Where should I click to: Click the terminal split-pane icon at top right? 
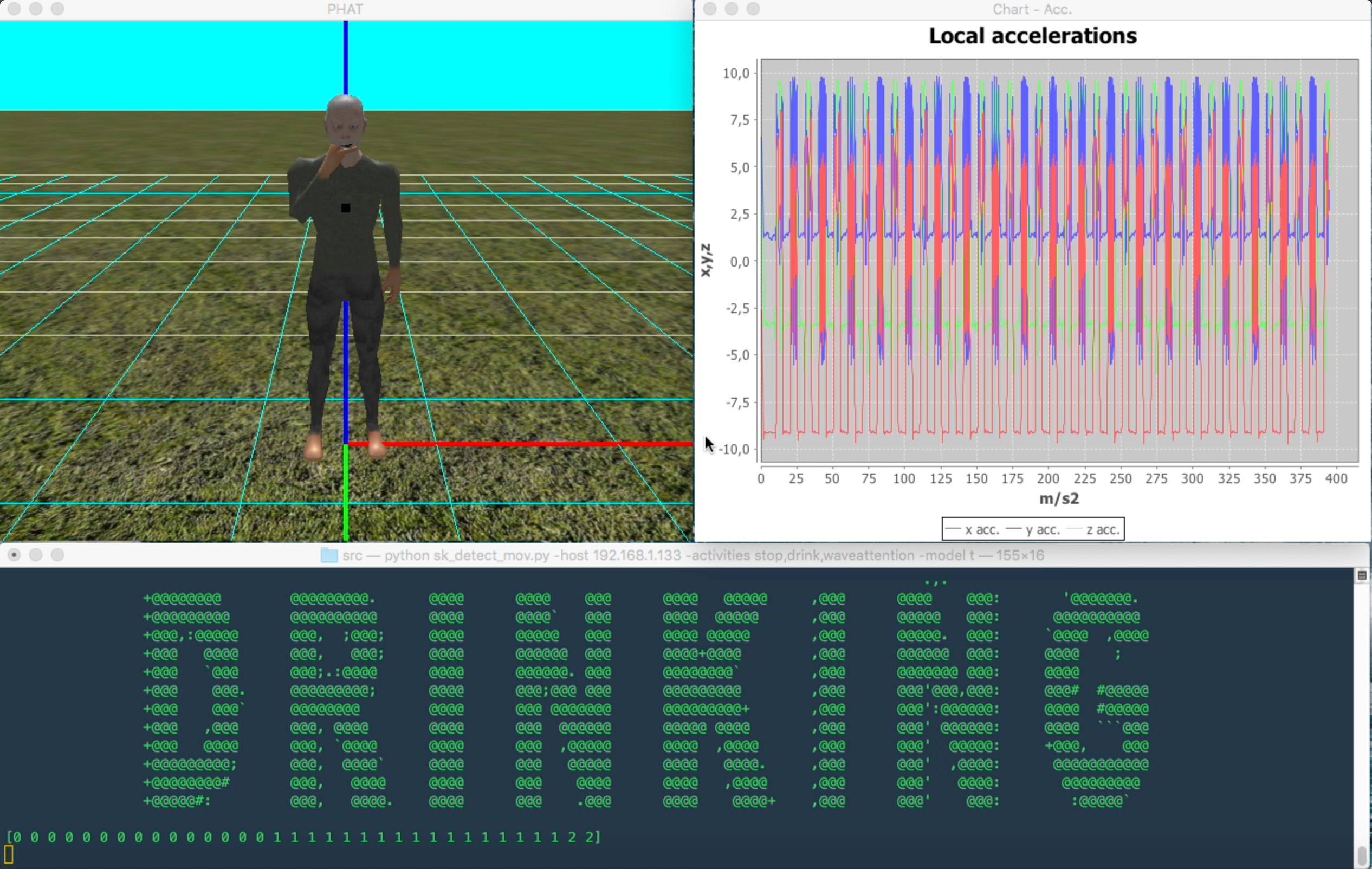pos(1362,575)
